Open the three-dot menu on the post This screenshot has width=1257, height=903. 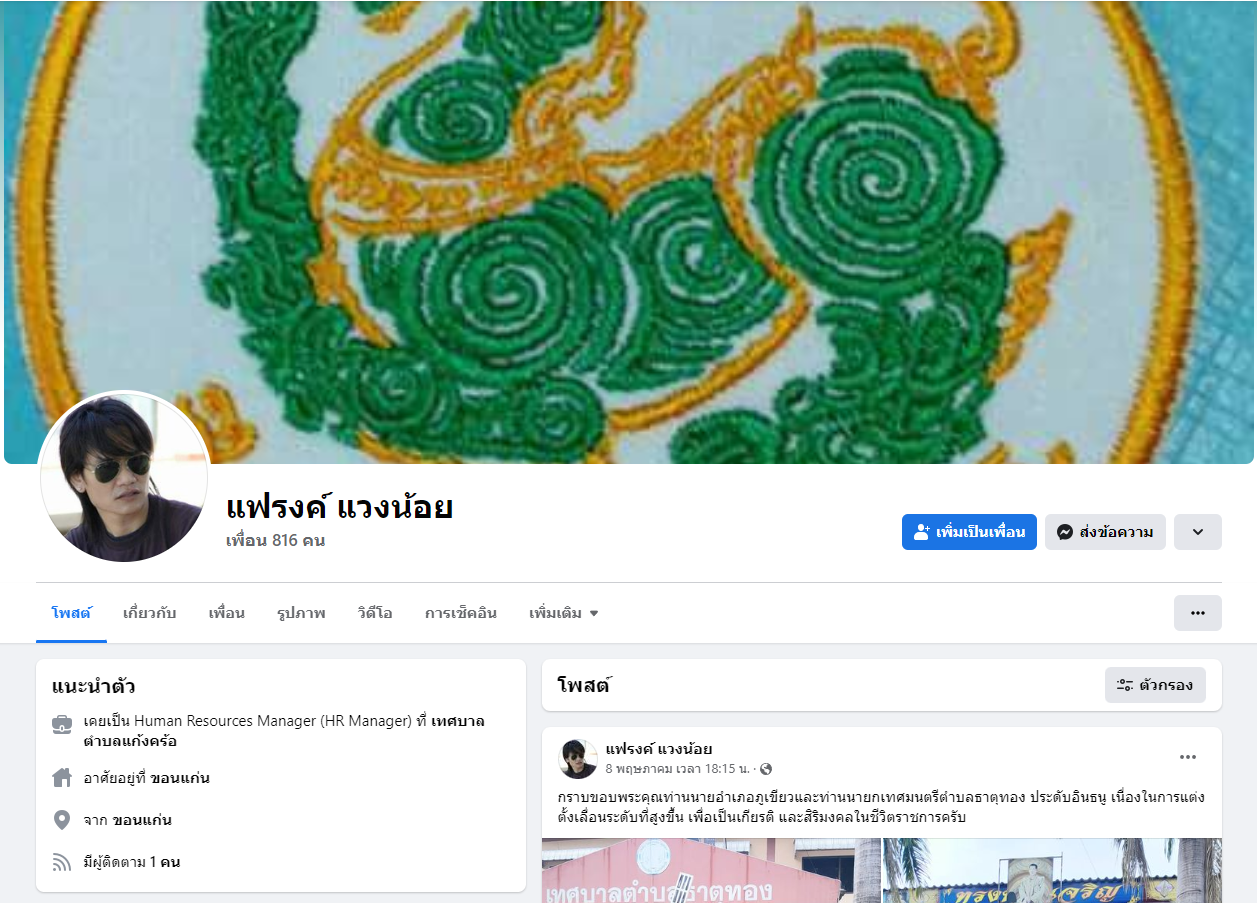[1188, 757]
